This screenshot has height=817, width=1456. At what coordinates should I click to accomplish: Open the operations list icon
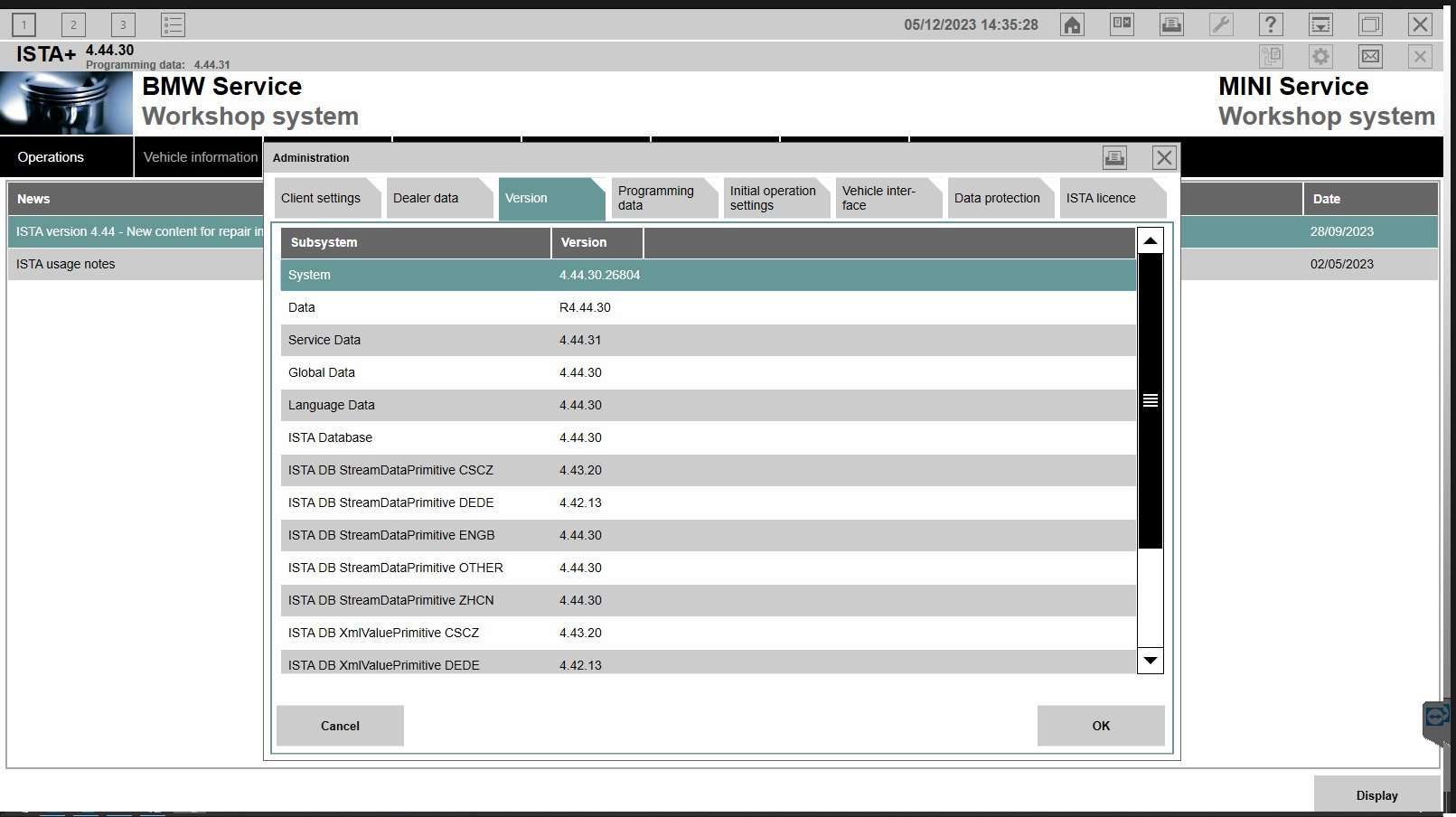[x=173, y=24]
